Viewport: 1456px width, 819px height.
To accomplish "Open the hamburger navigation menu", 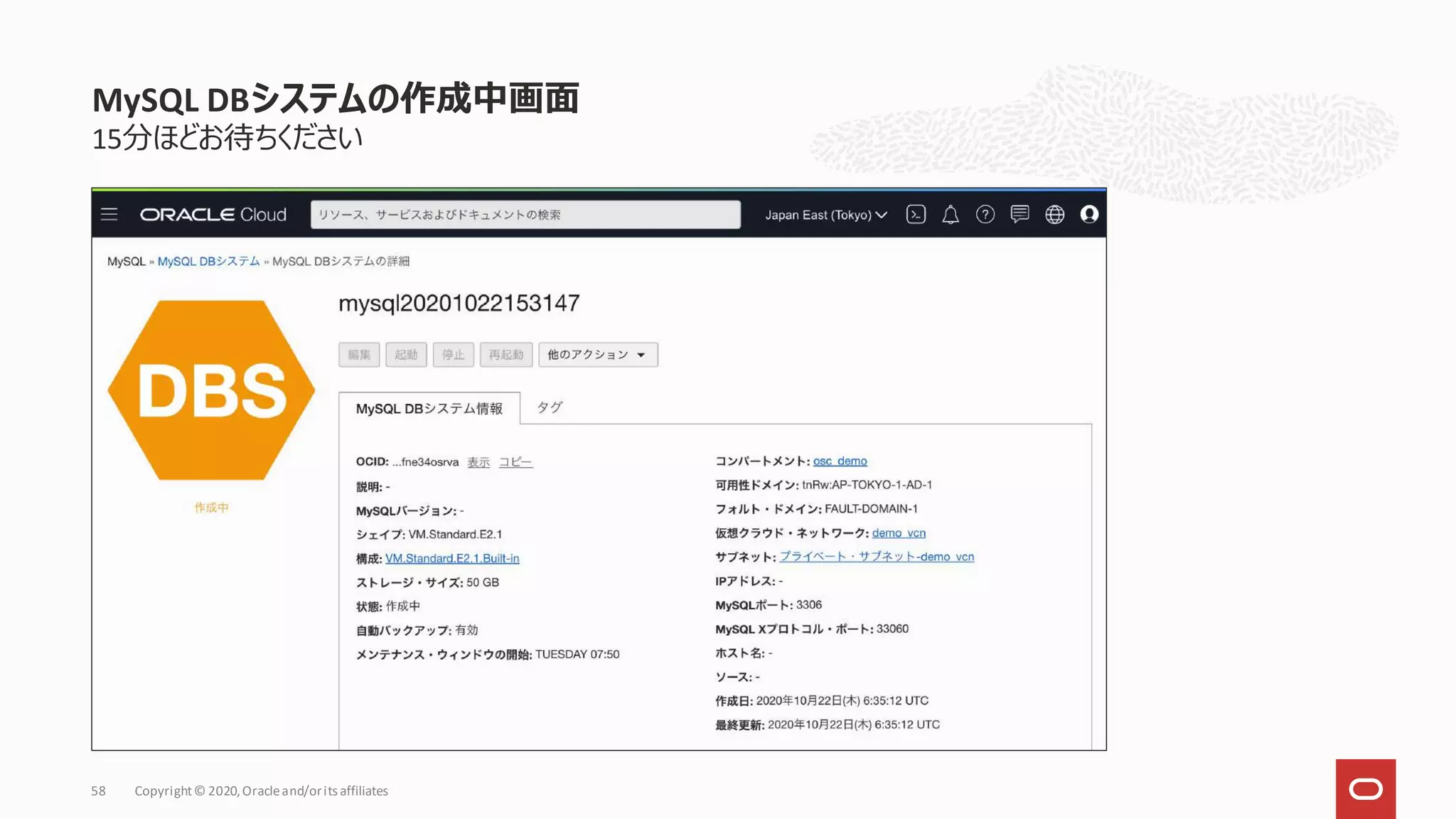I will coord(109,214).
